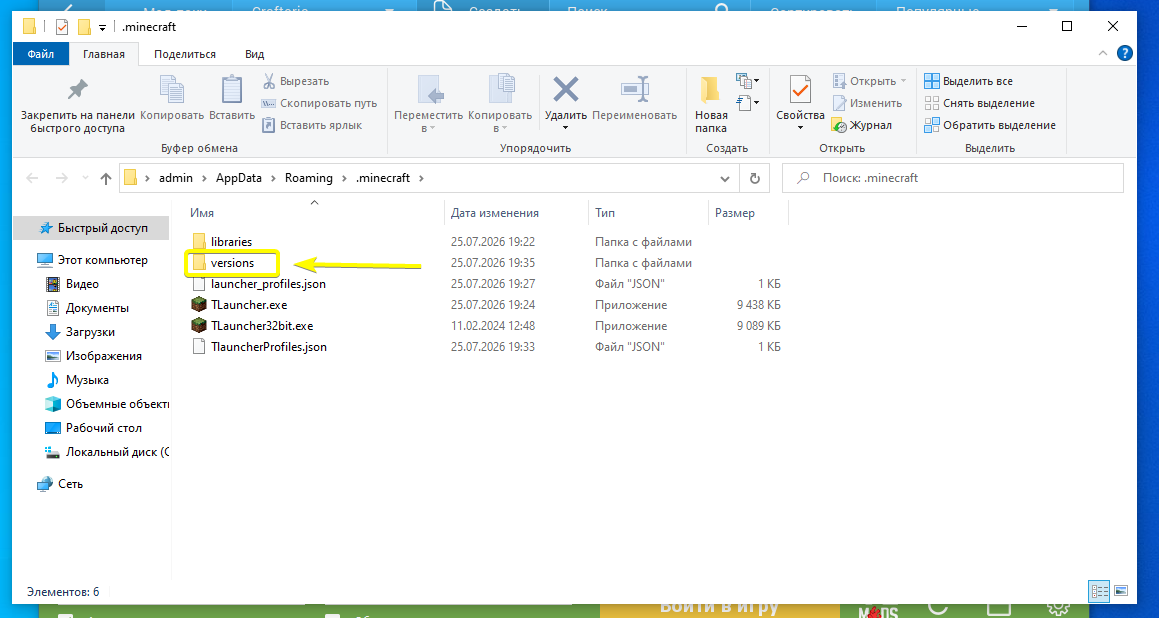Viewport: 1159px width, 618px height.
Task: Switch to the Вид tab
Action: point(254,54)
